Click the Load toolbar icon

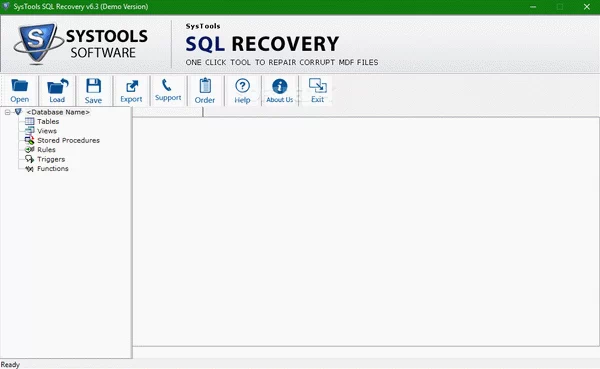[57, 86]
